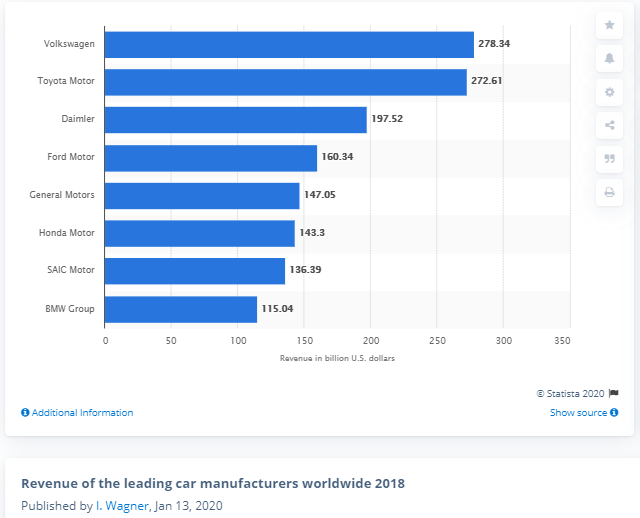The width and height of the screenshot is (640, 518).
Task: Click the x-axis tick label 350
Action: 562,341
